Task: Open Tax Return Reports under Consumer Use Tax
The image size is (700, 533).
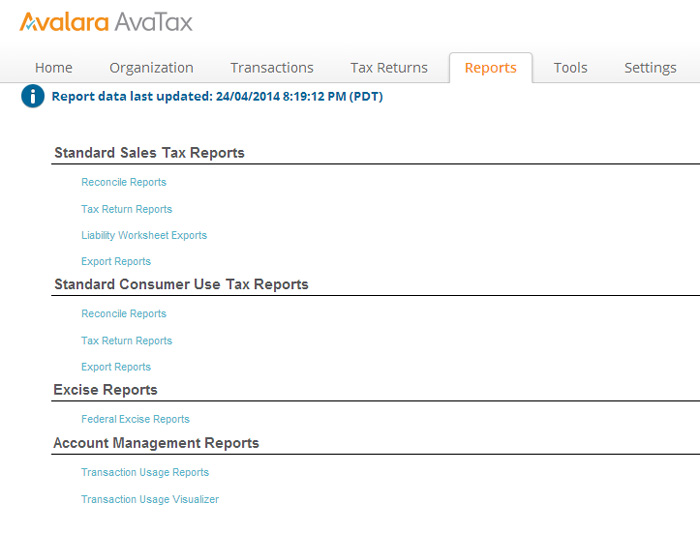Action: point(127,341)
